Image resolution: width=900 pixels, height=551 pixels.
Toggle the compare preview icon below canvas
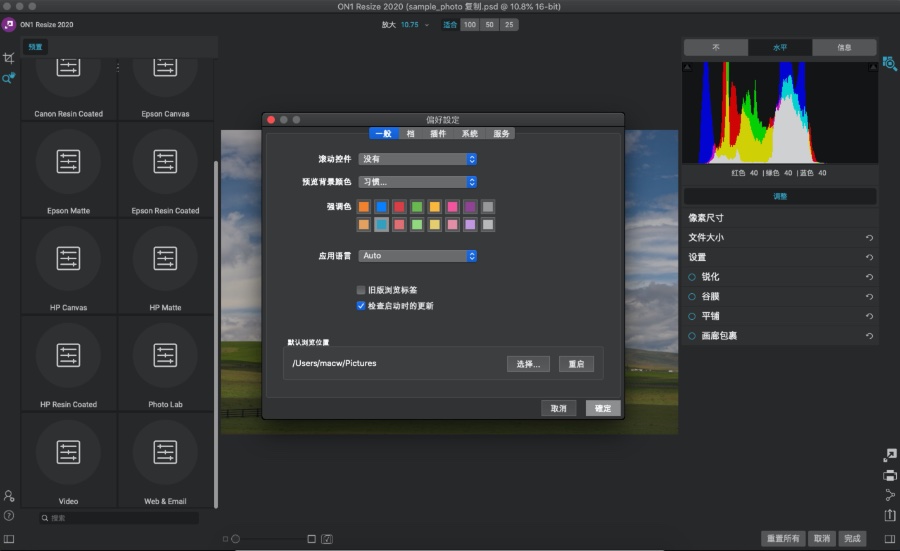327,539
